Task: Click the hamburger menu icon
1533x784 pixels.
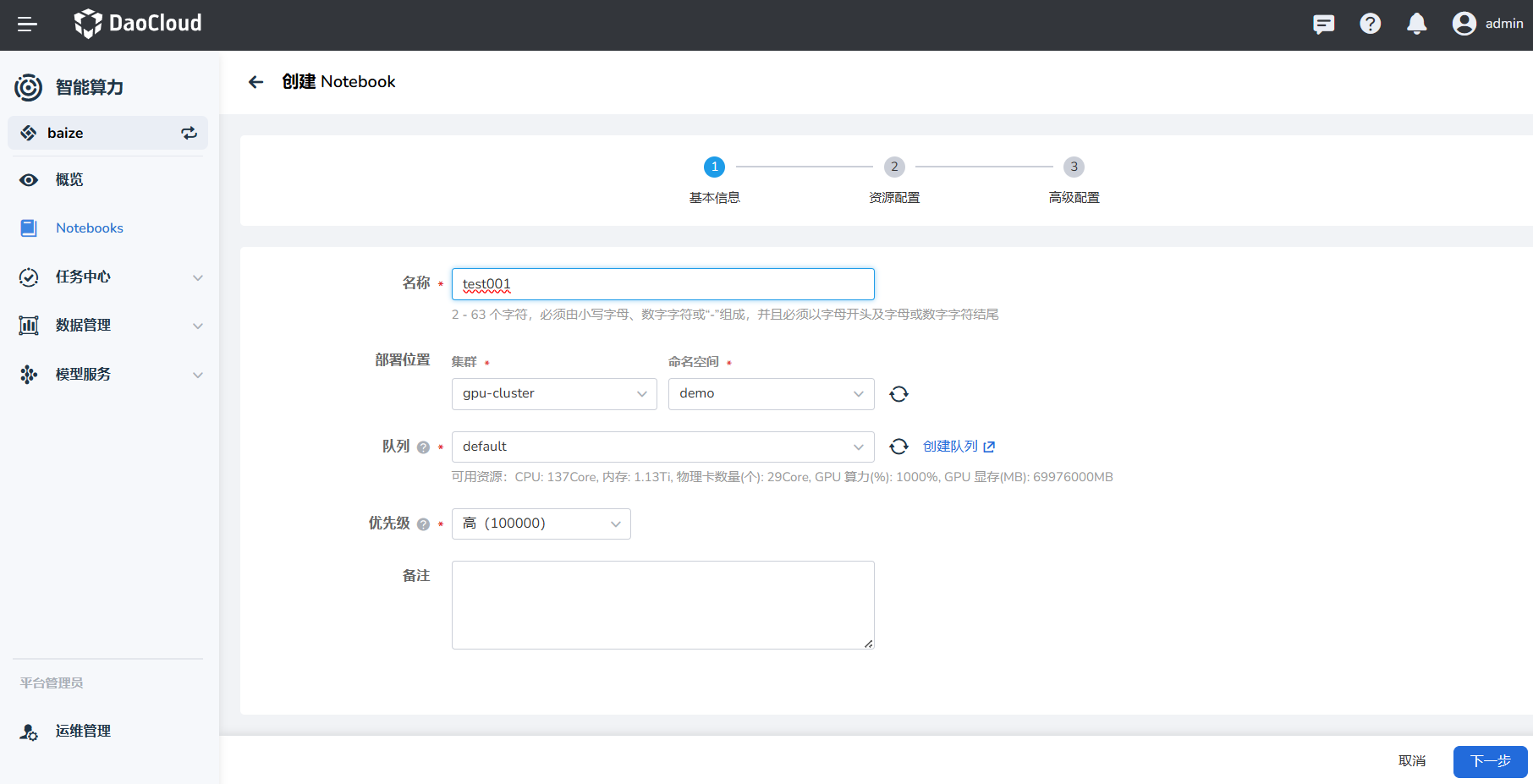Action: coord(27,25)
